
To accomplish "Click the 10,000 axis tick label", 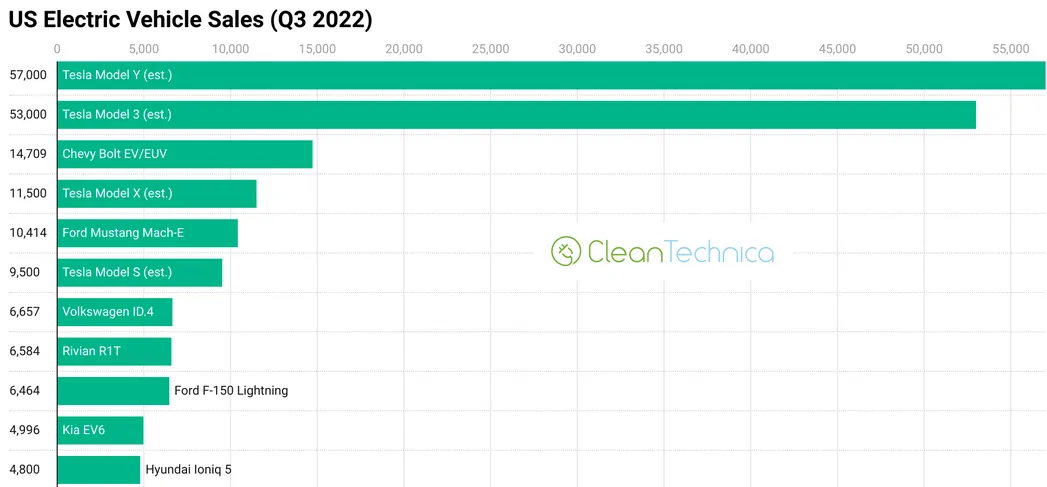I will pyautogui.click(x=230, y=49).
